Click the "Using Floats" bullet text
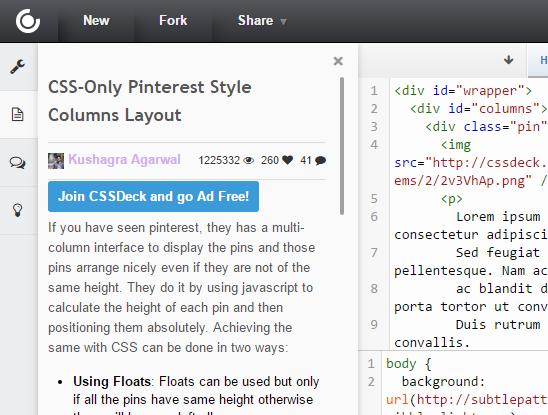 coord(112,381)
